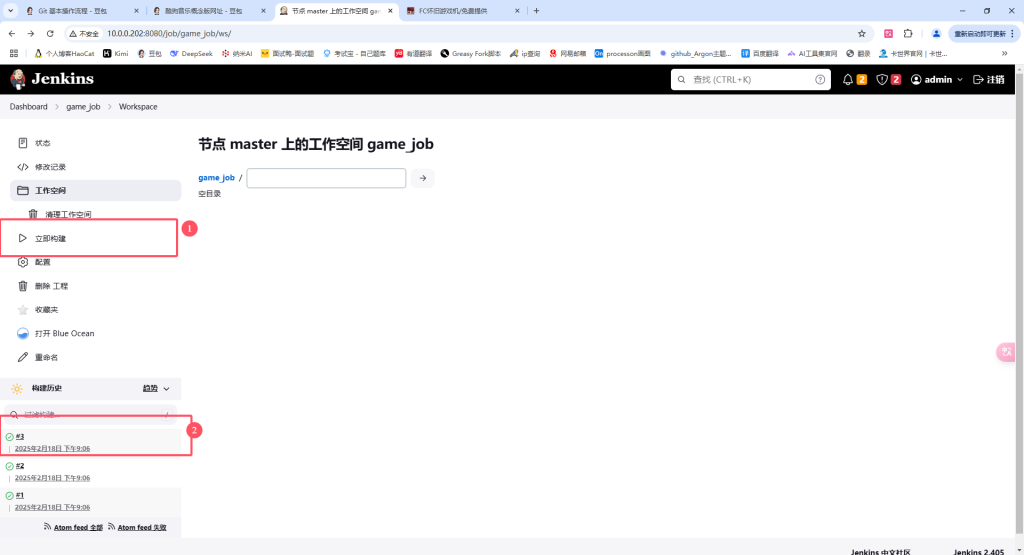
Task: Click 重命名 pencil icon
Action: point(23,357)
